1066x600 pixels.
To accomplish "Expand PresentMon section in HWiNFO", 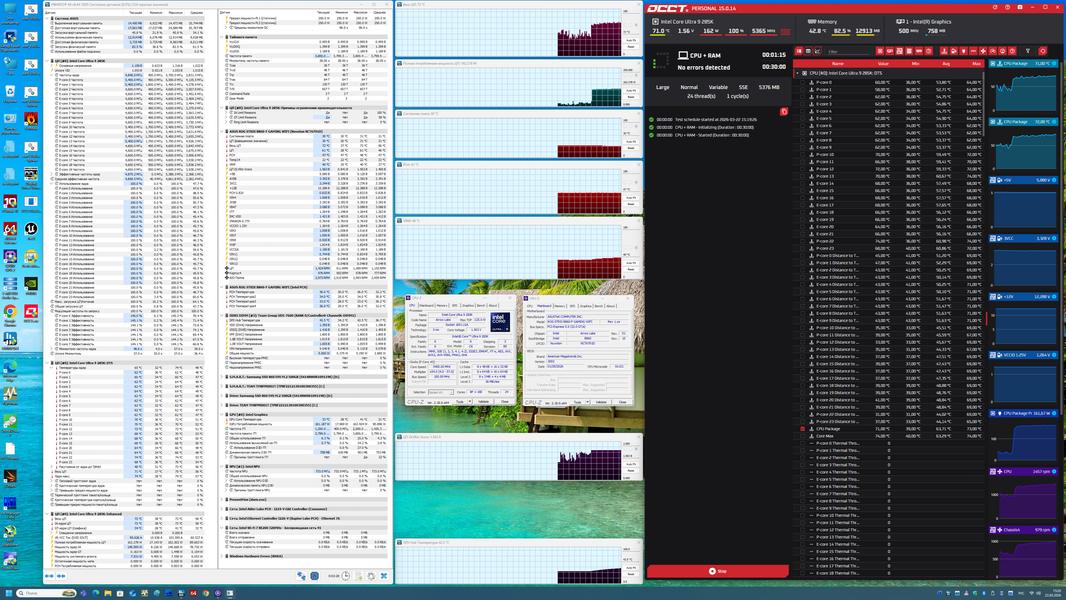I will coord(222,499).
